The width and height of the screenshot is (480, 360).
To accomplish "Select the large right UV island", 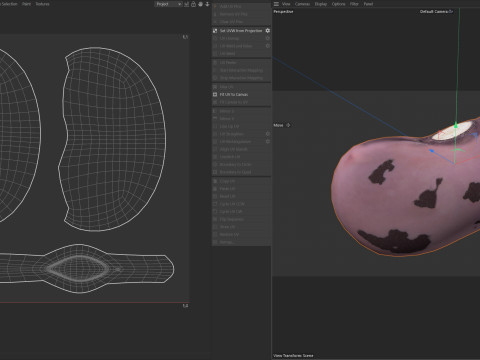I will [113, 139].
